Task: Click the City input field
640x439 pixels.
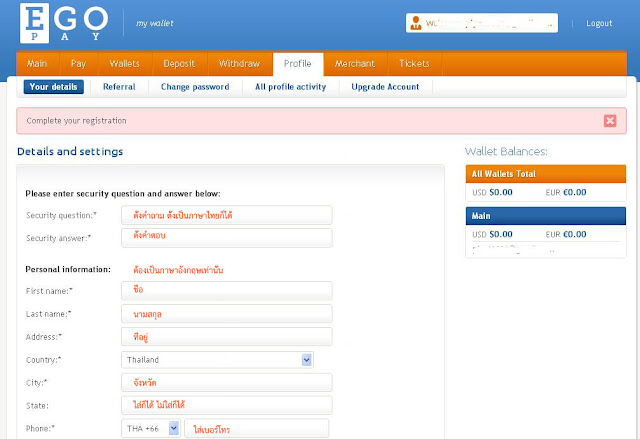Action: pyautogui.click(x=227, y=383)
